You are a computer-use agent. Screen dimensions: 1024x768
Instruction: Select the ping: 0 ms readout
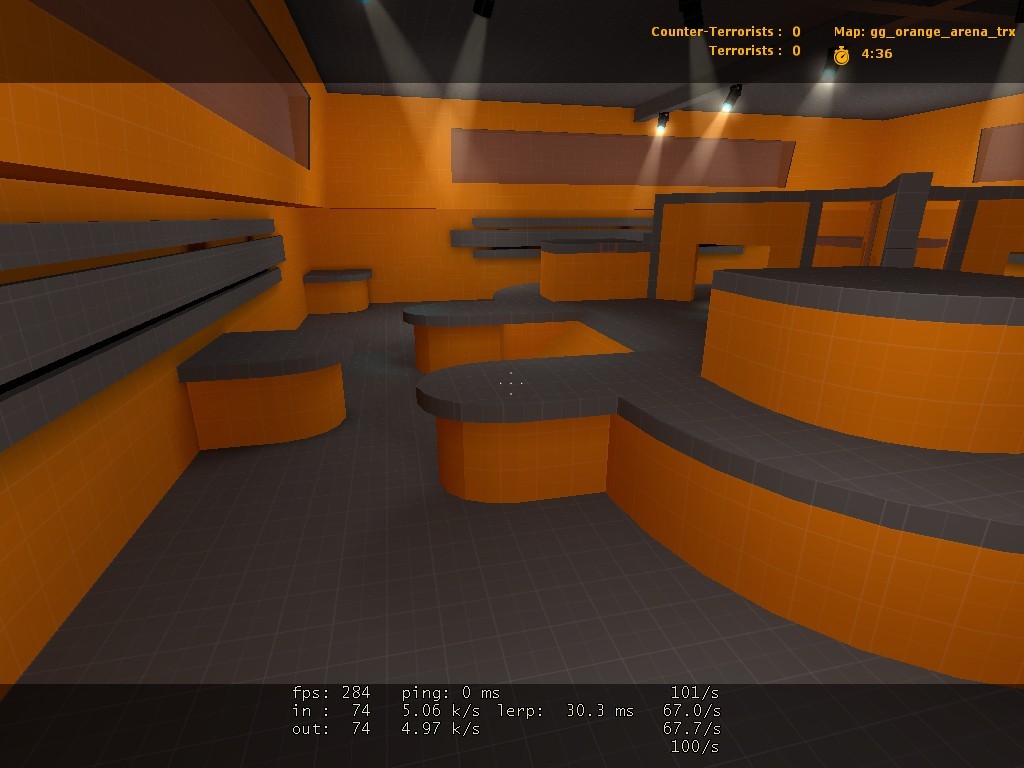[x=451, y=692]
